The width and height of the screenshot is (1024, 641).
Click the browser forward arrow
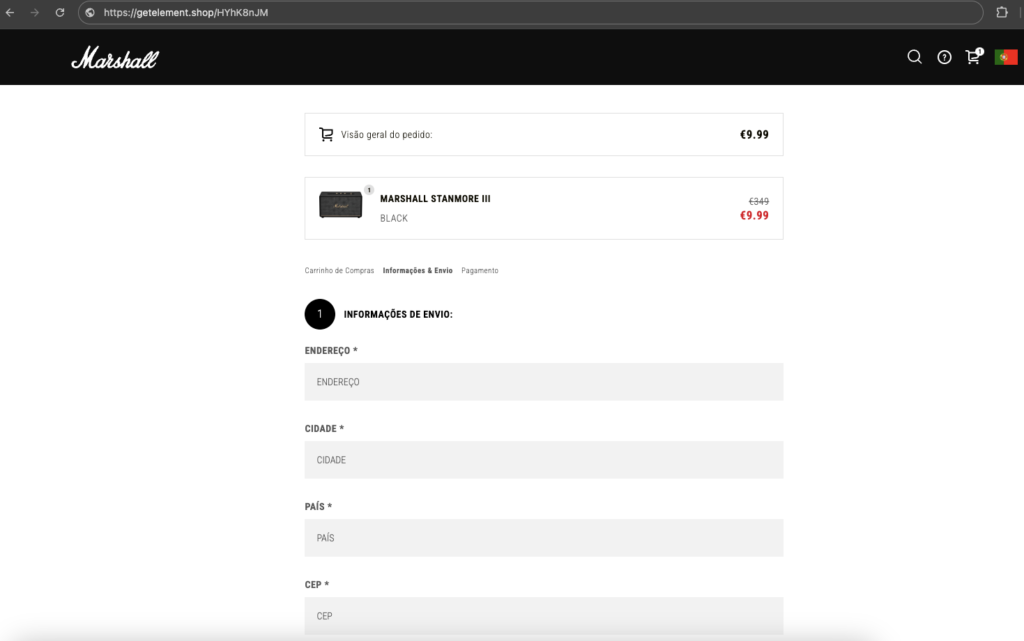35,12
